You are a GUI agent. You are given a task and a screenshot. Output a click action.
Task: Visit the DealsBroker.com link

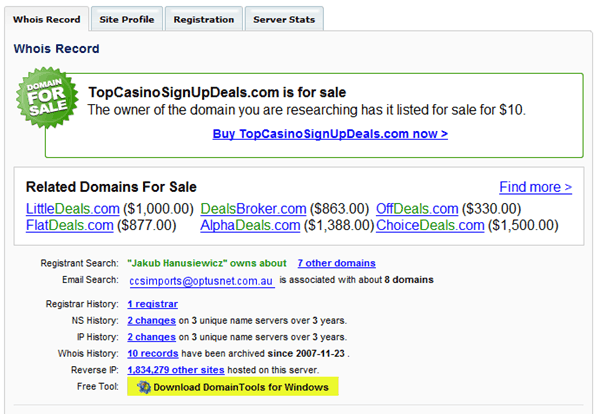pyautogui.click(x=253, y=209)
